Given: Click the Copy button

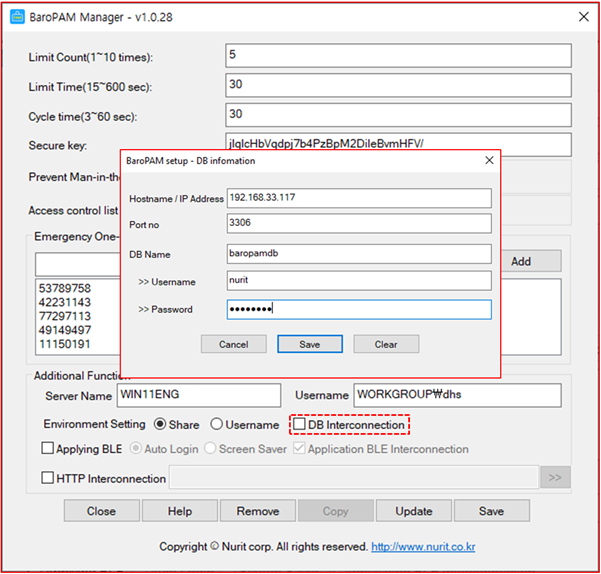Looking at the screenshot, I should pos(336,511).
